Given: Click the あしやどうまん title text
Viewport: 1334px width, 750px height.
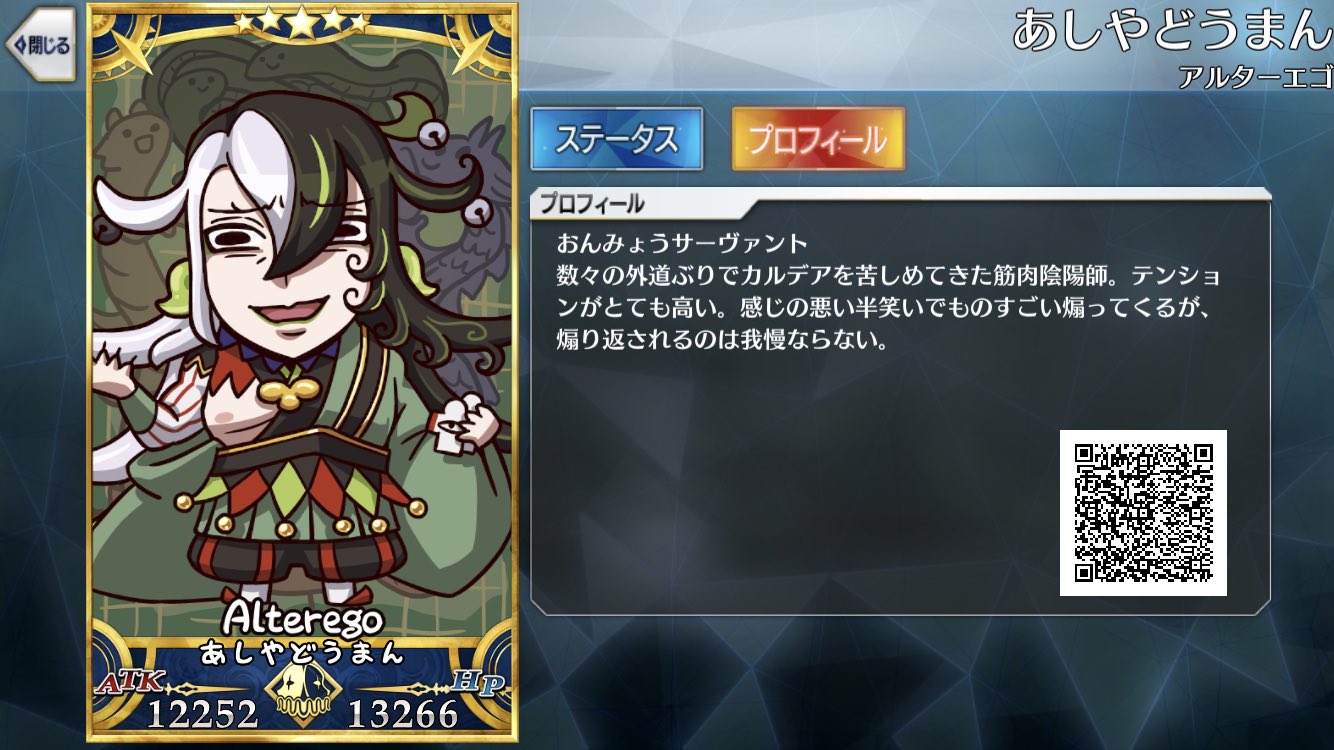Looking at the screenshot, I should [1172, 30].
